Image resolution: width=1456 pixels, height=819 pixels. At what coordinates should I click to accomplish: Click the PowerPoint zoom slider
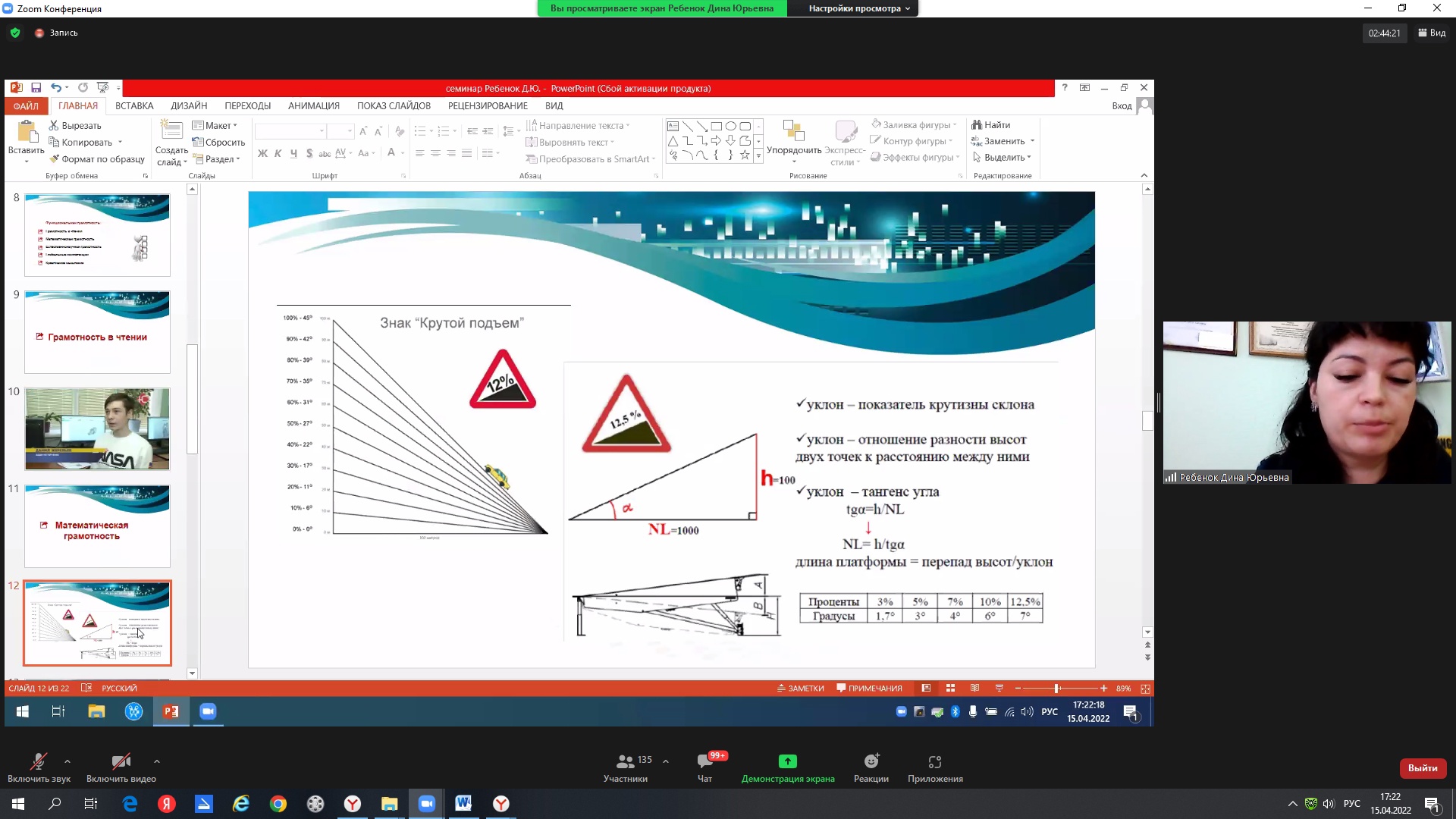[1056, 689]
